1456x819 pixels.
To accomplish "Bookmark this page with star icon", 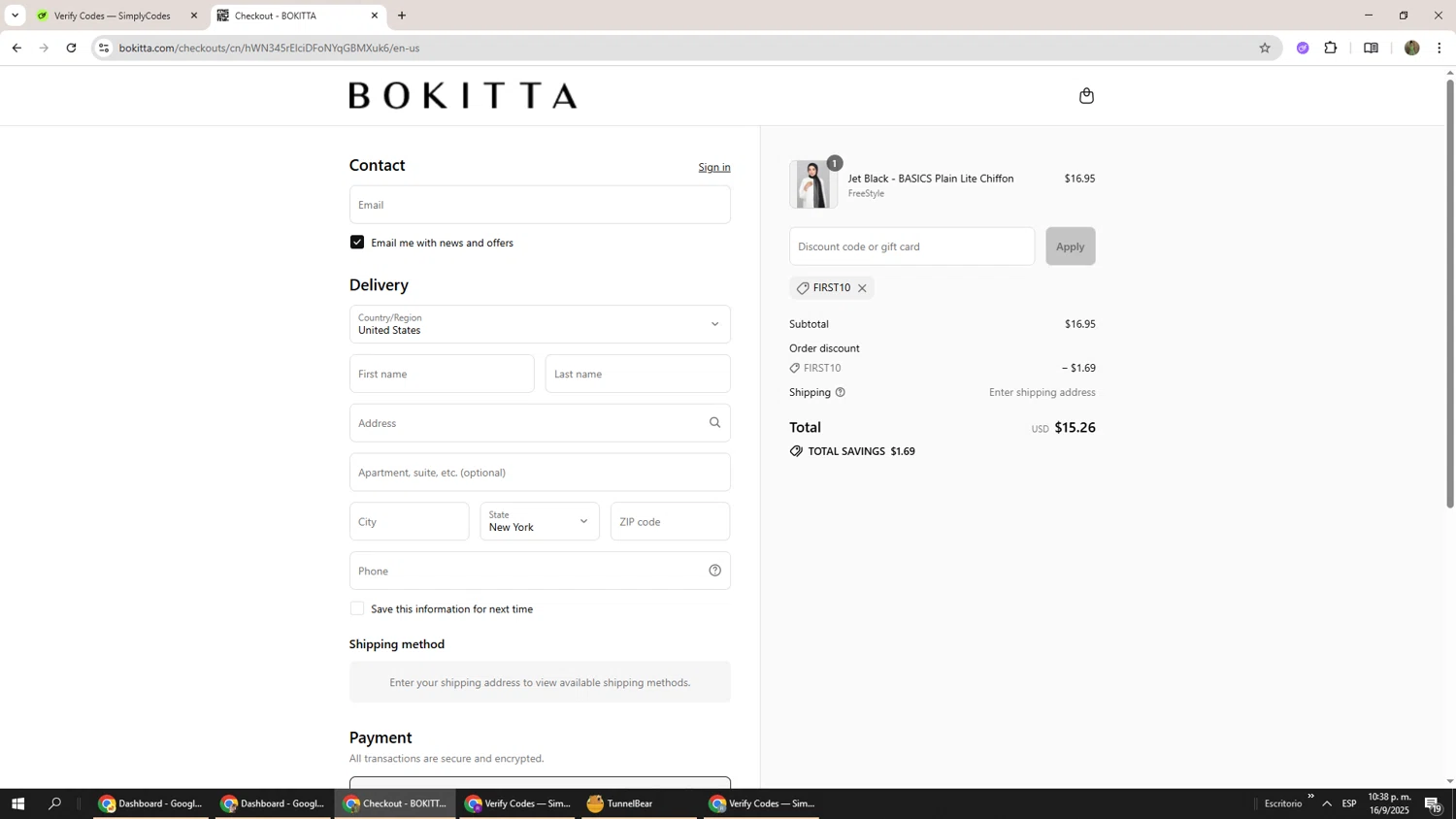I will coord(1264,48).
